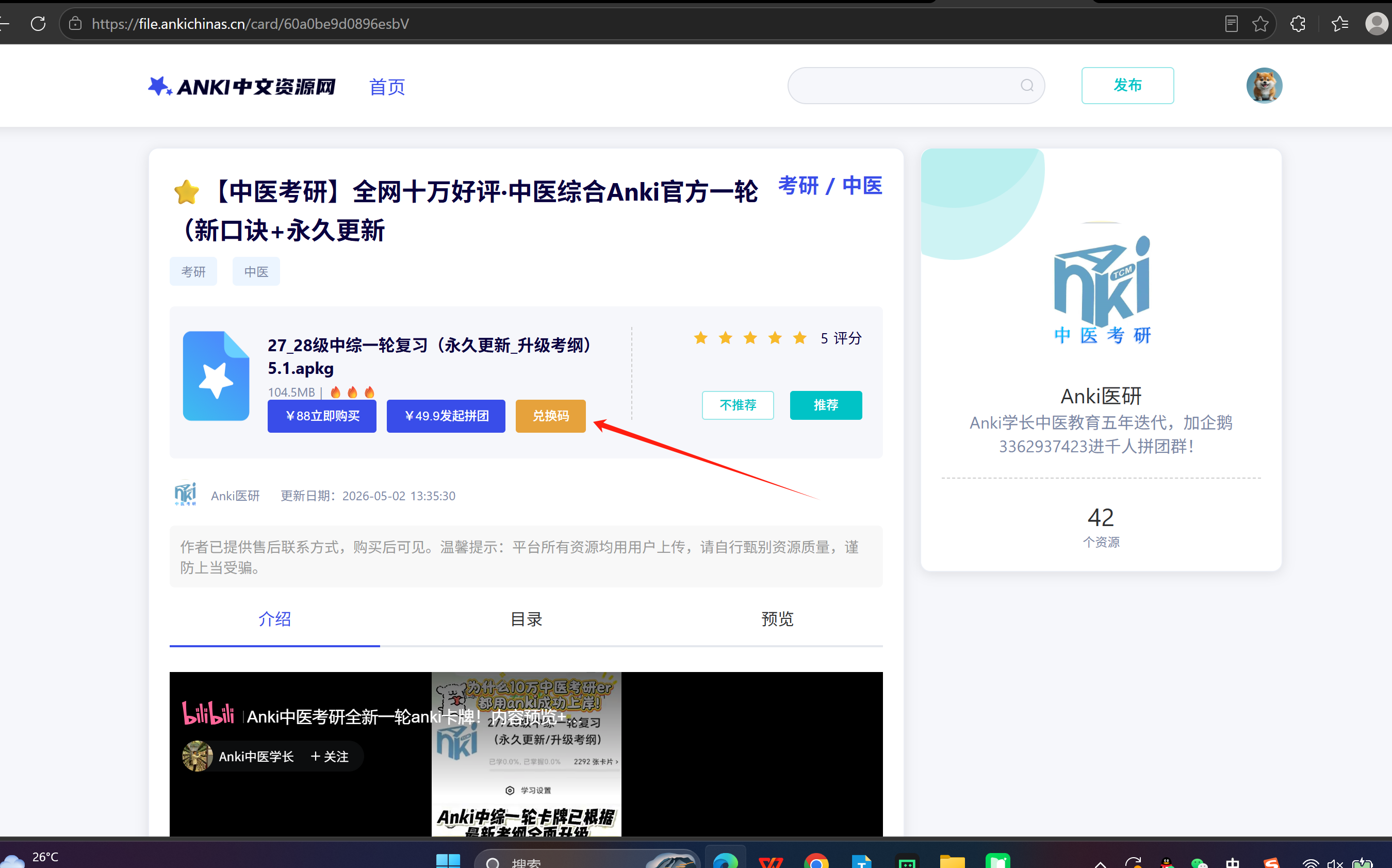Click the blue apkg file icon
This screenshot has width=1392, height=868.
[x=216, y=376]
